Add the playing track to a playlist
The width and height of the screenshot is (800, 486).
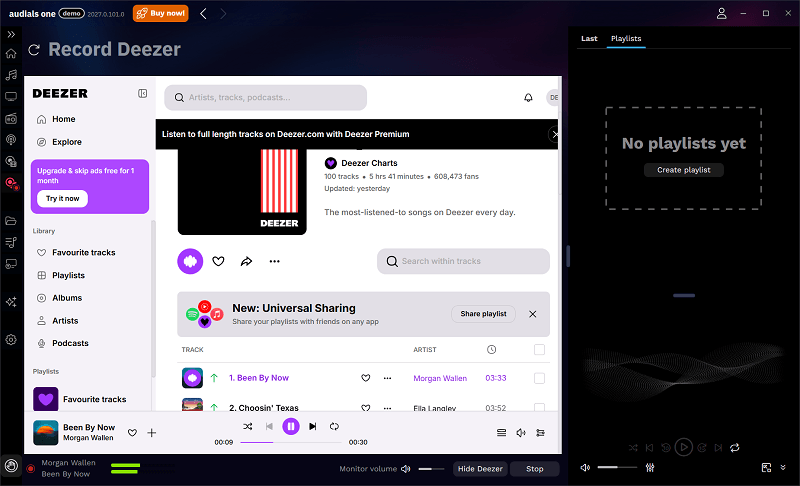152,432
